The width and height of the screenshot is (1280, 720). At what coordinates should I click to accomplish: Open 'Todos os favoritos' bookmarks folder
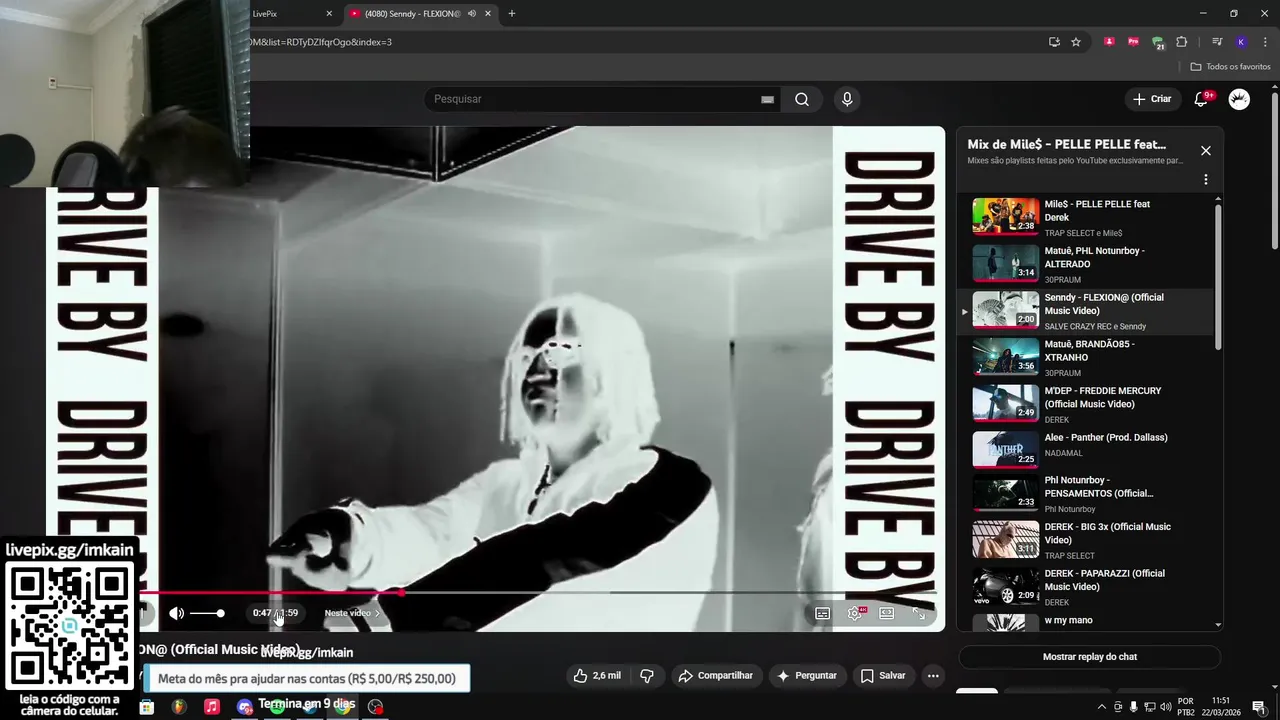[1230, 67]
